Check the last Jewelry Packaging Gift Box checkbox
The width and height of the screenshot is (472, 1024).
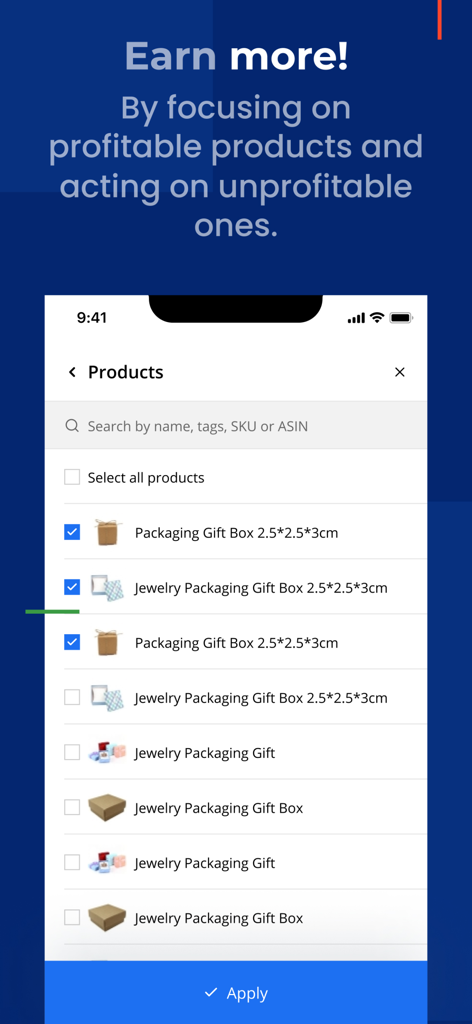pyautogui.click(x=72, y=918)
